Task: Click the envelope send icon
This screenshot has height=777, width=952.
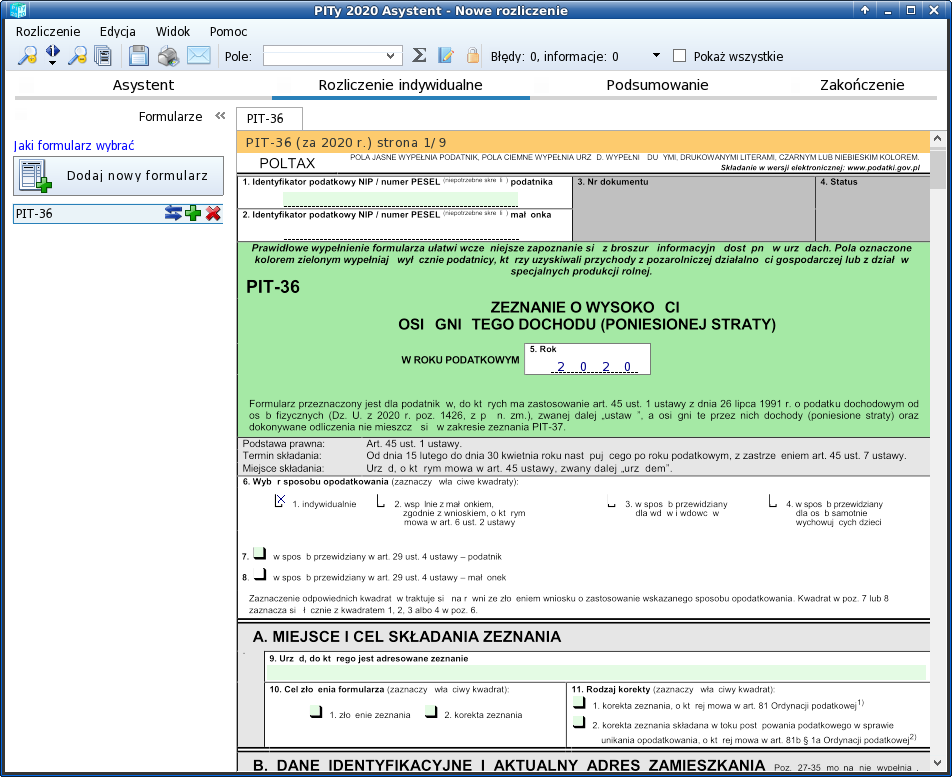Action: (x=199, y=56)
